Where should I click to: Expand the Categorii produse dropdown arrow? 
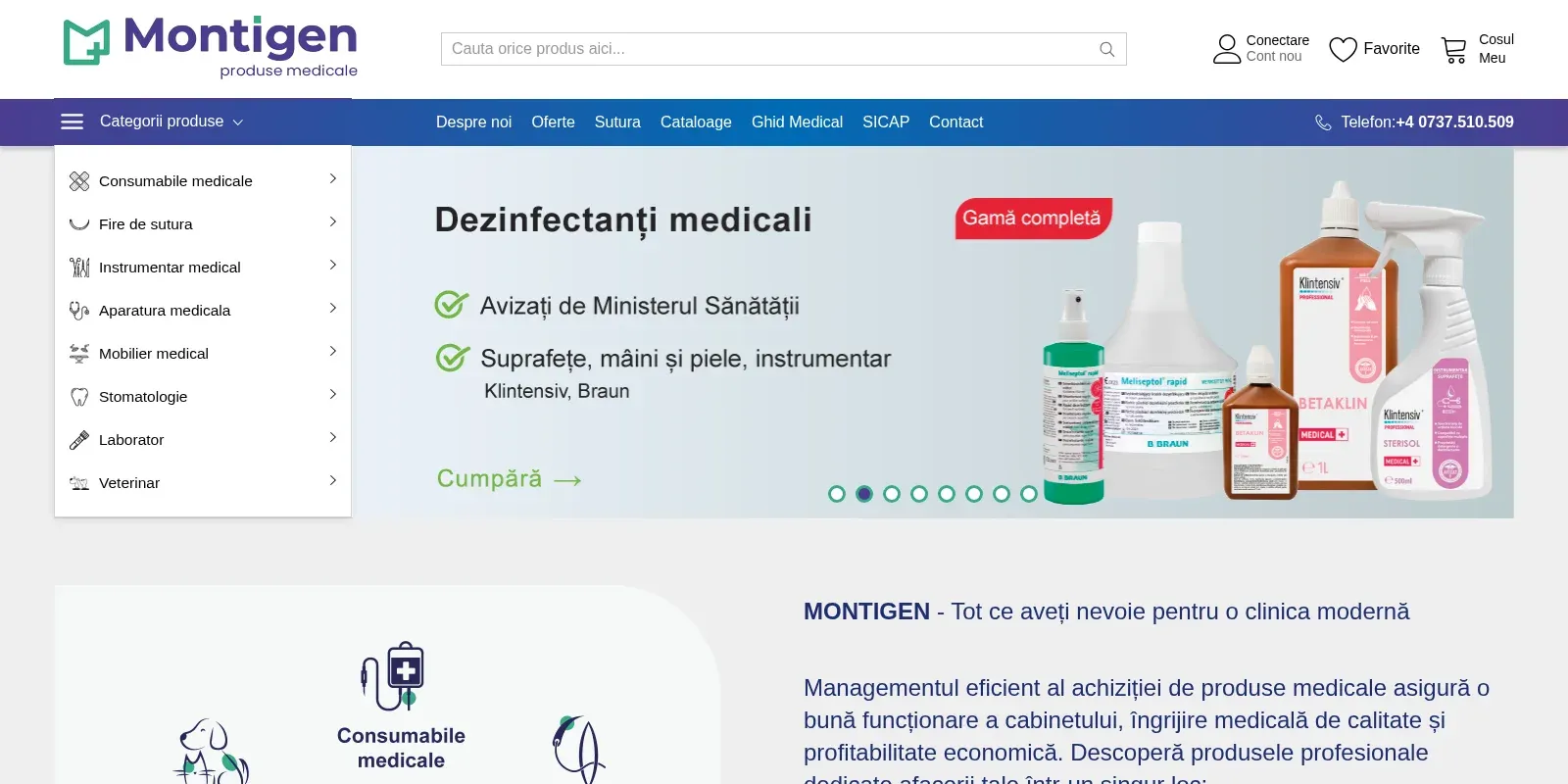238,122
